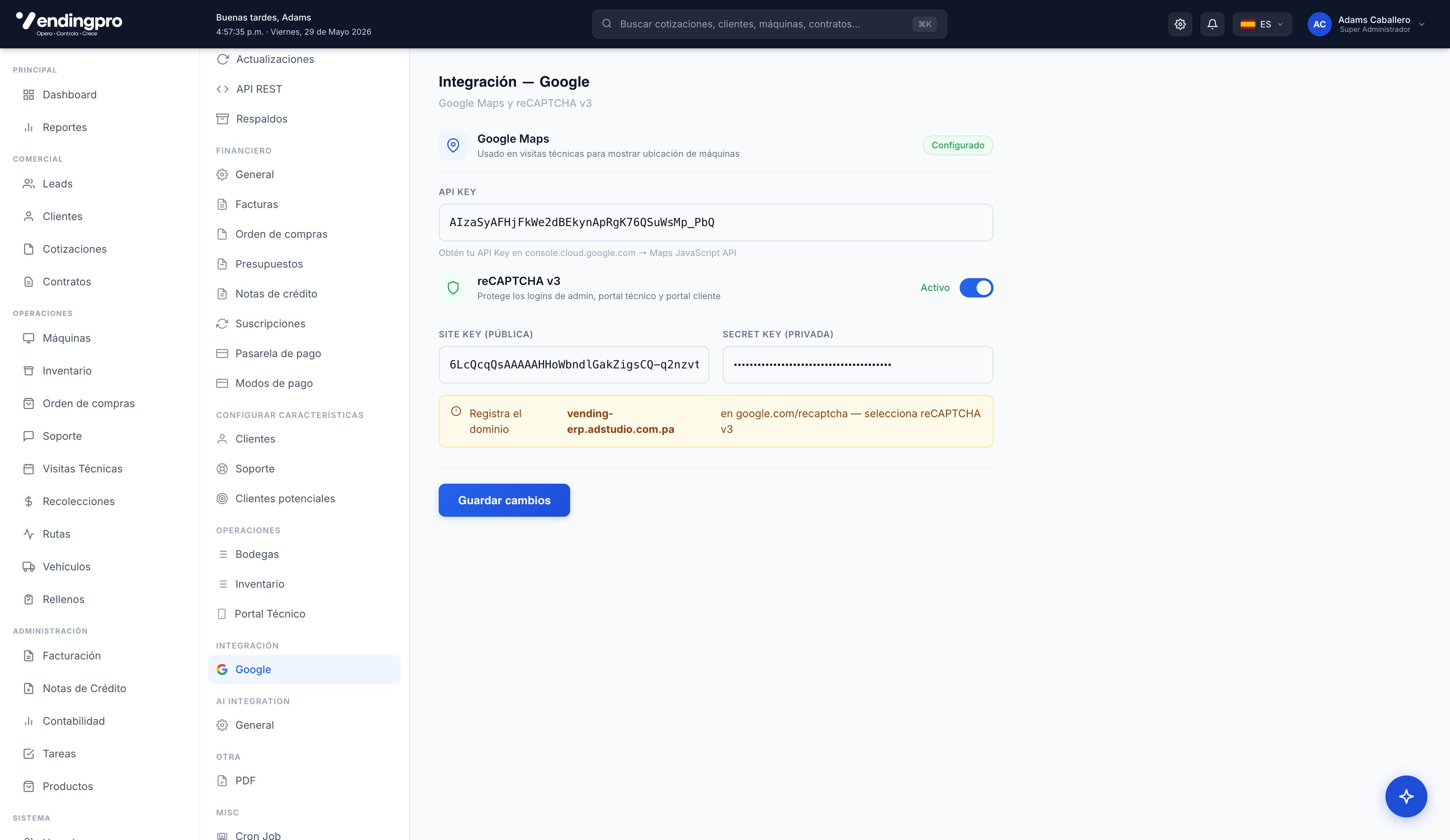Viewport: 1450px width, 840px height.
Task: Click the Visitas Técnicas calendar icon
Action: coord(28,468)
